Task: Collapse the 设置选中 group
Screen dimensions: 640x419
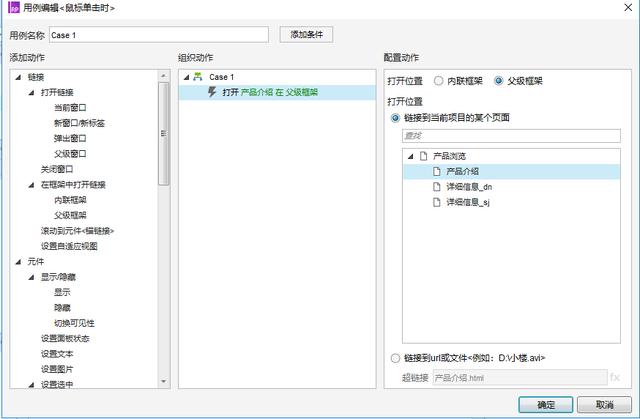Action: [x=31, y=385]
